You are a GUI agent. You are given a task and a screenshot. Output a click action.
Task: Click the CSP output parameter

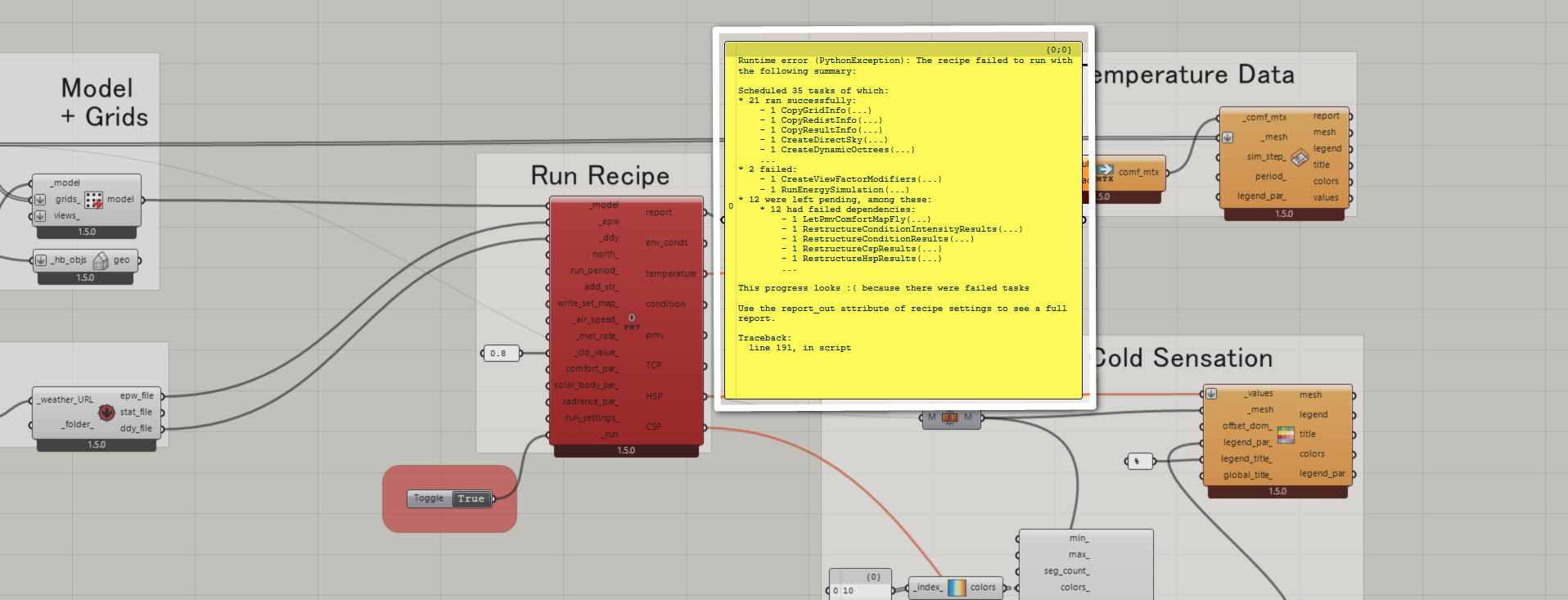click(653, 427)
